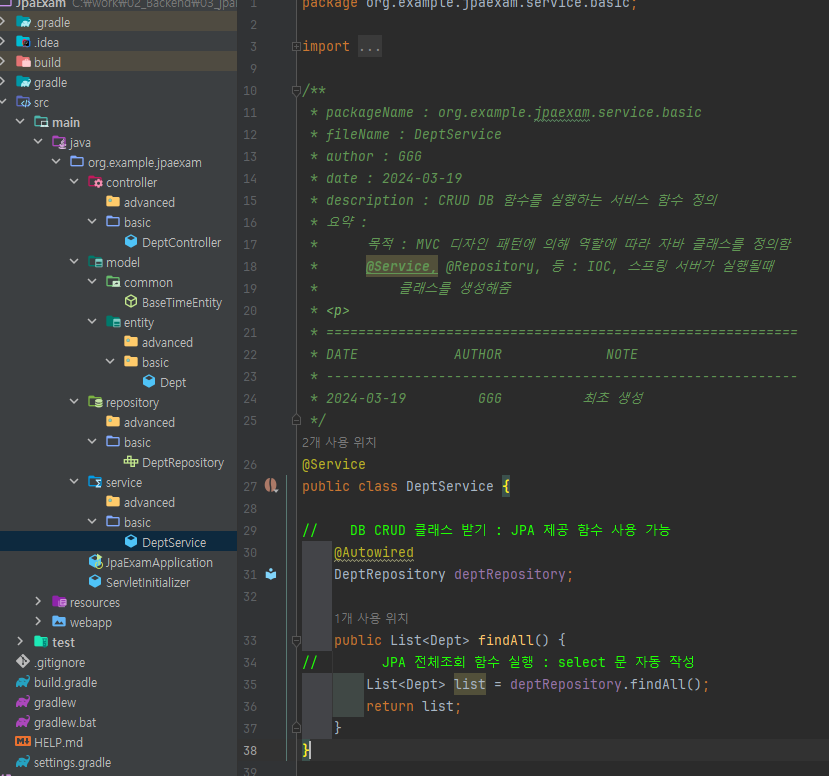The height and width of the screenshot is (776, 829).
Task: Click the resources folder icon
Action: click(x=59, y=602)
